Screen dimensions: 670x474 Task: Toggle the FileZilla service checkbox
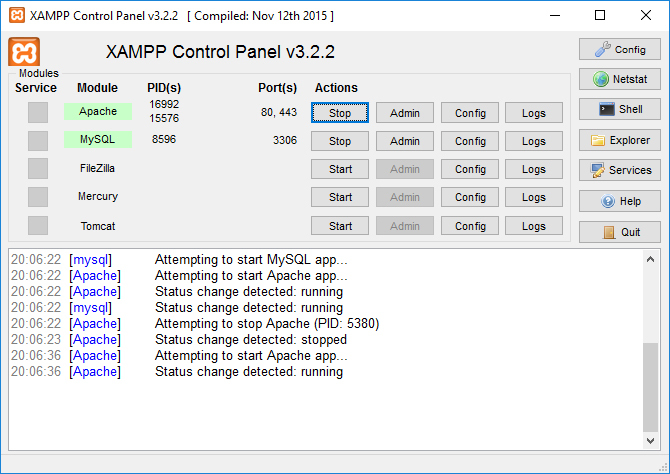point(38,169)
